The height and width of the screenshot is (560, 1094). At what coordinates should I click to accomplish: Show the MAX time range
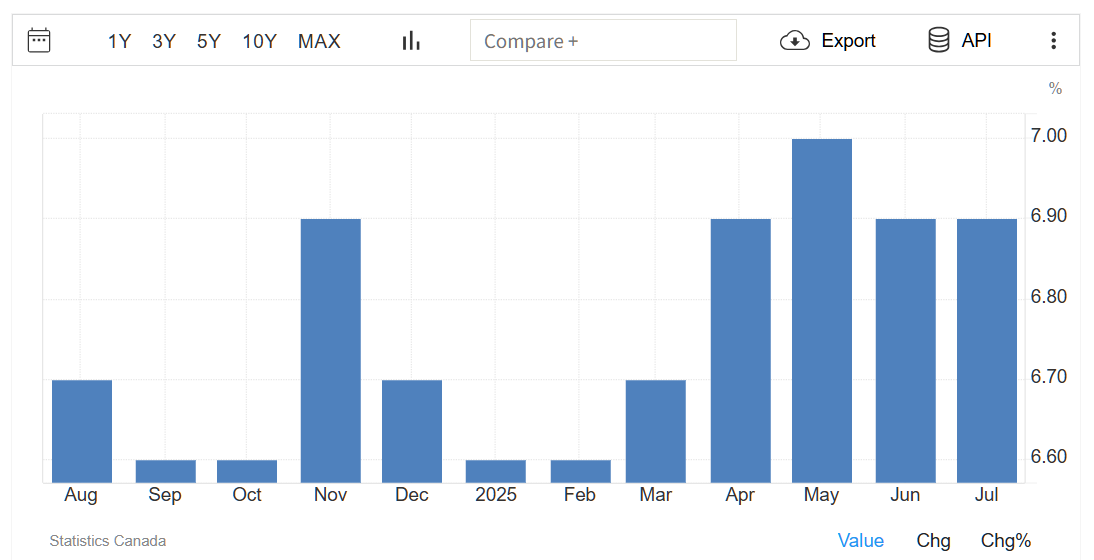(319, 41)
